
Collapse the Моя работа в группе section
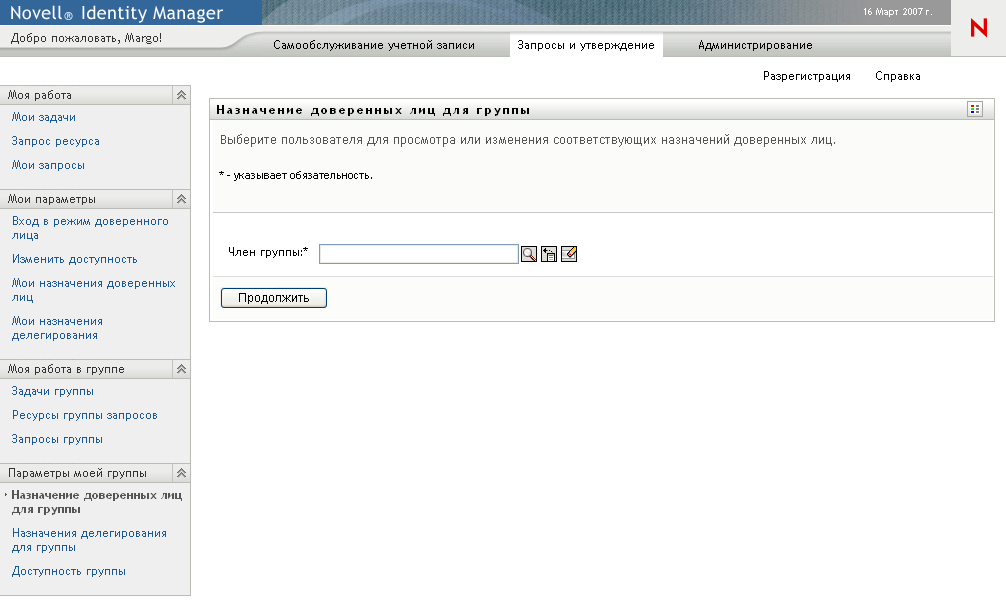(x=180, y=368)
